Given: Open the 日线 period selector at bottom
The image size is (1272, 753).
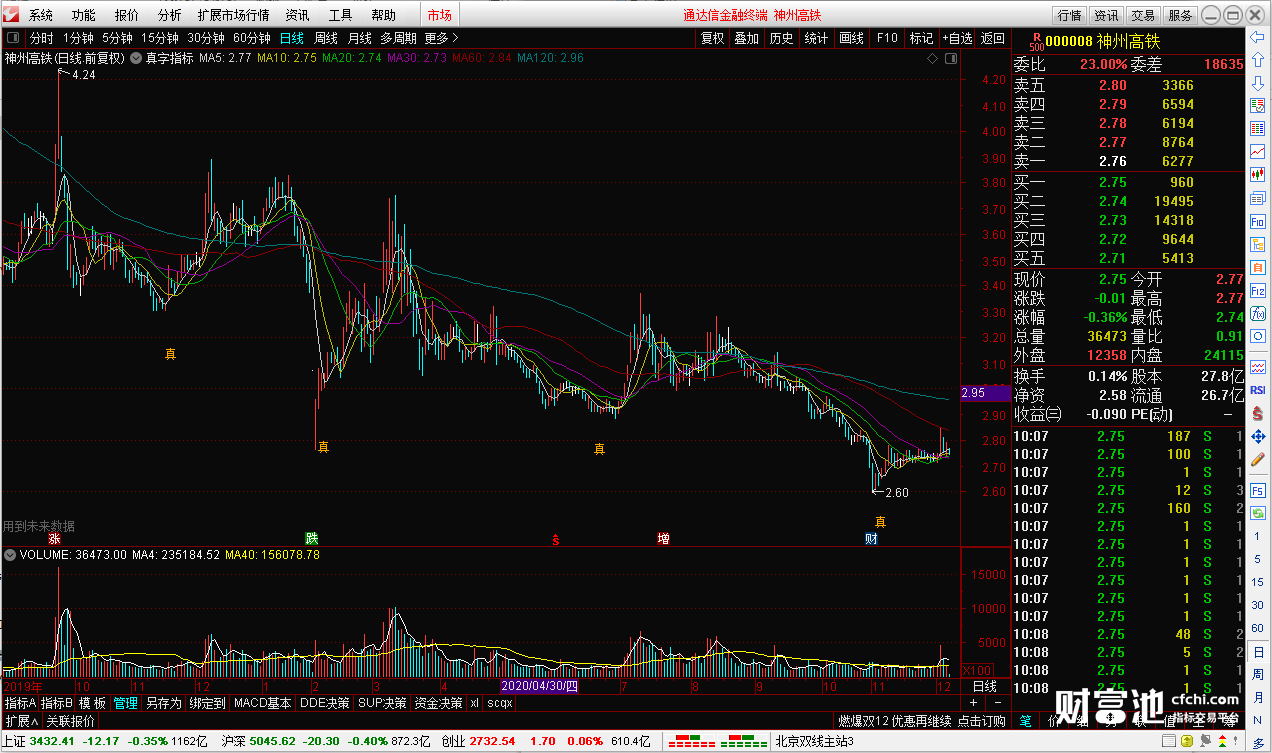Looking at the screenshot, I should click(985, 686).
